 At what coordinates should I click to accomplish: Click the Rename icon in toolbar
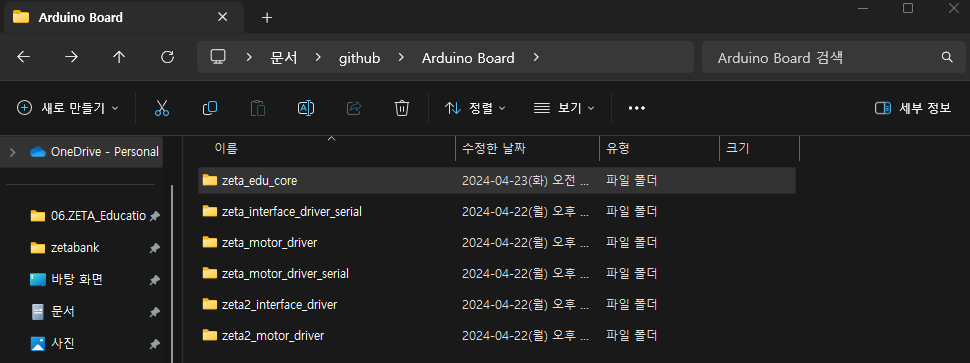click(306, 108)
